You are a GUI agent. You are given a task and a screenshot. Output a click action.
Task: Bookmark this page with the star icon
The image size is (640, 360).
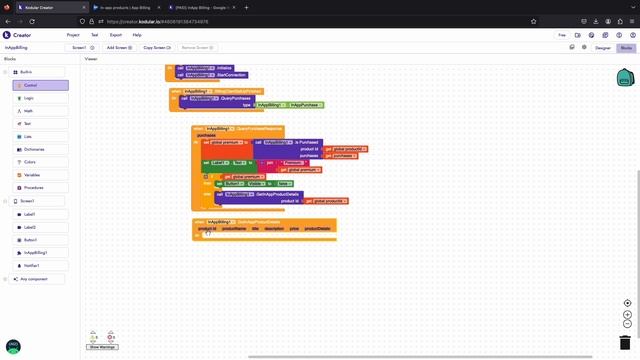tap(533, 21)
